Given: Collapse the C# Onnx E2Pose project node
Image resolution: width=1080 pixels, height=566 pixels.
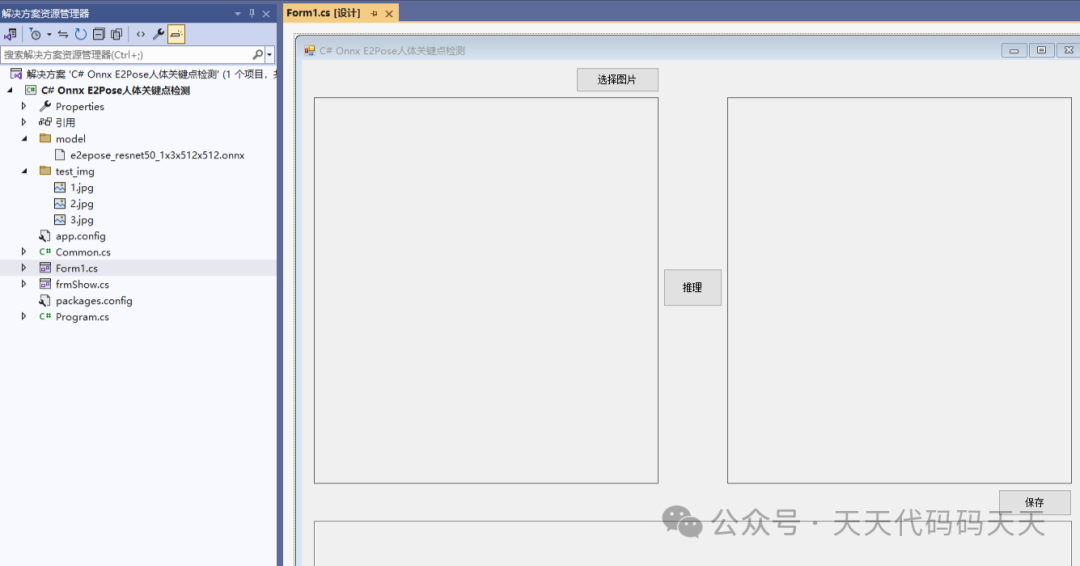Looking at the screenshot, I should coord(10,90).
